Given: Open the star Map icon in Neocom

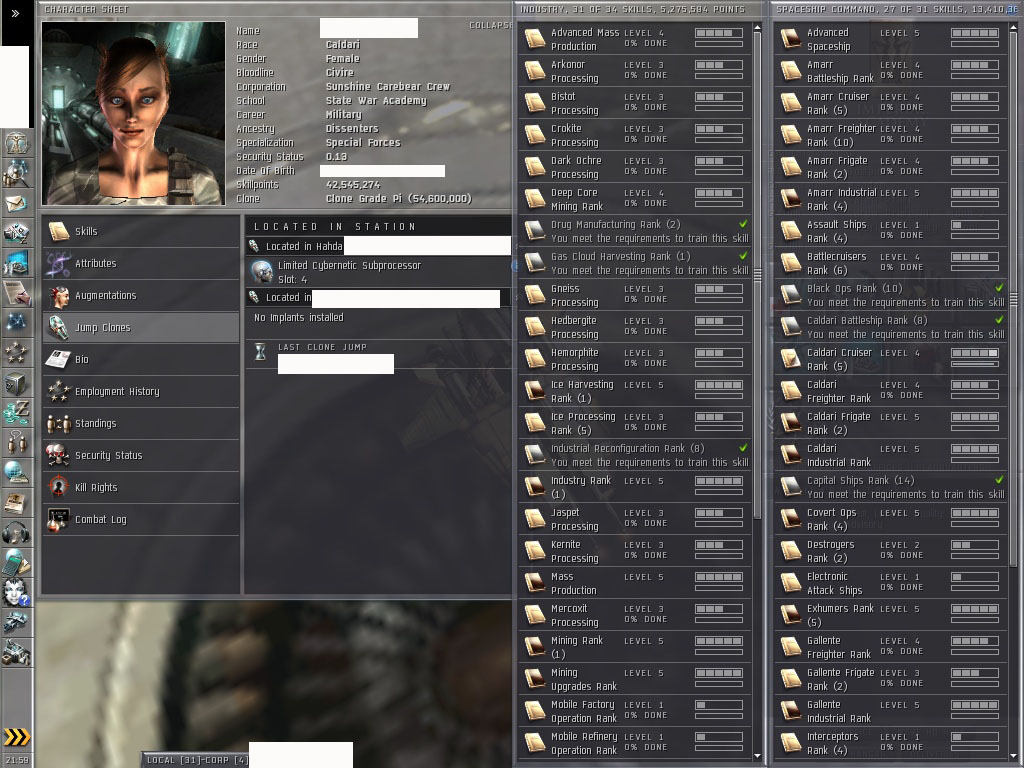Looking at the screenshot, I should pyautogui.click(x=16, y=323).
